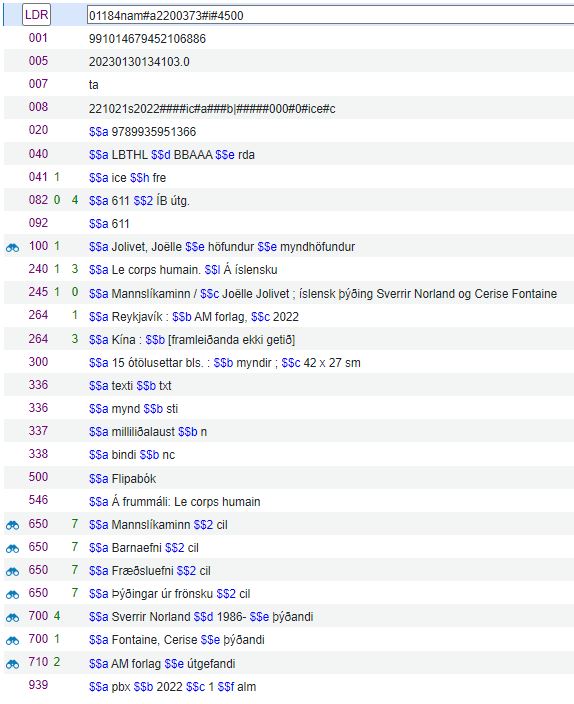Image resolution: width=574 pixels, height=704 pixels.
Task: Click first indicator 4 of Sverrir Norland row
Action: (57, 616)
